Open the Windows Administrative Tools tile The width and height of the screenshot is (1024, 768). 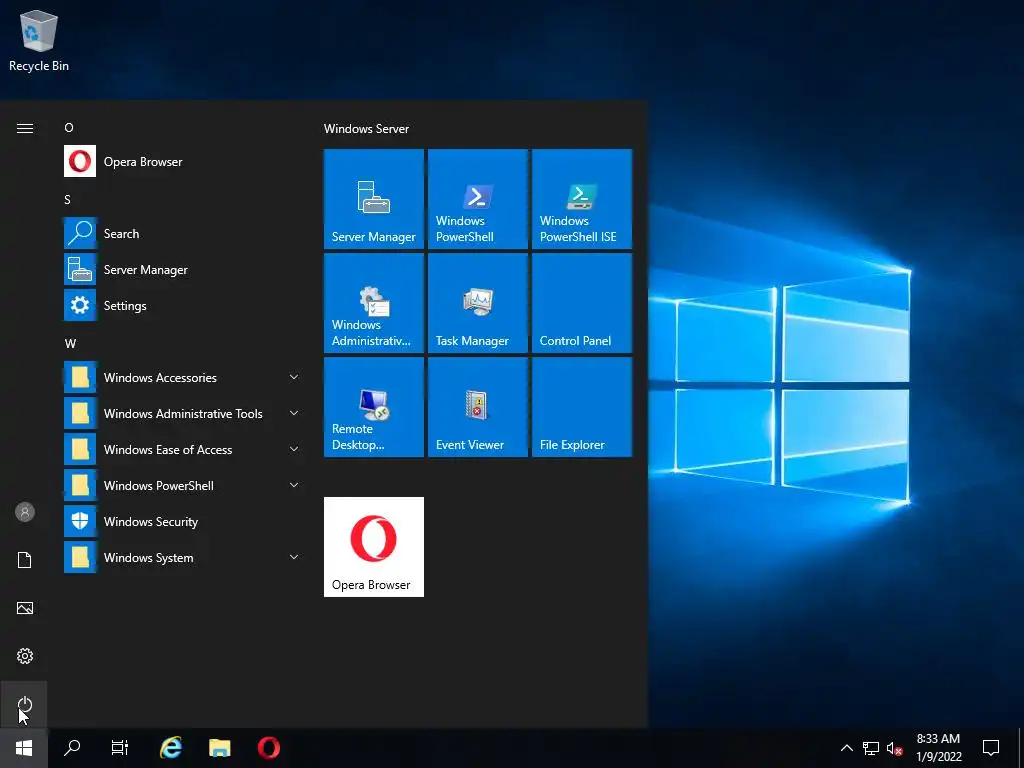coord(374,303)
